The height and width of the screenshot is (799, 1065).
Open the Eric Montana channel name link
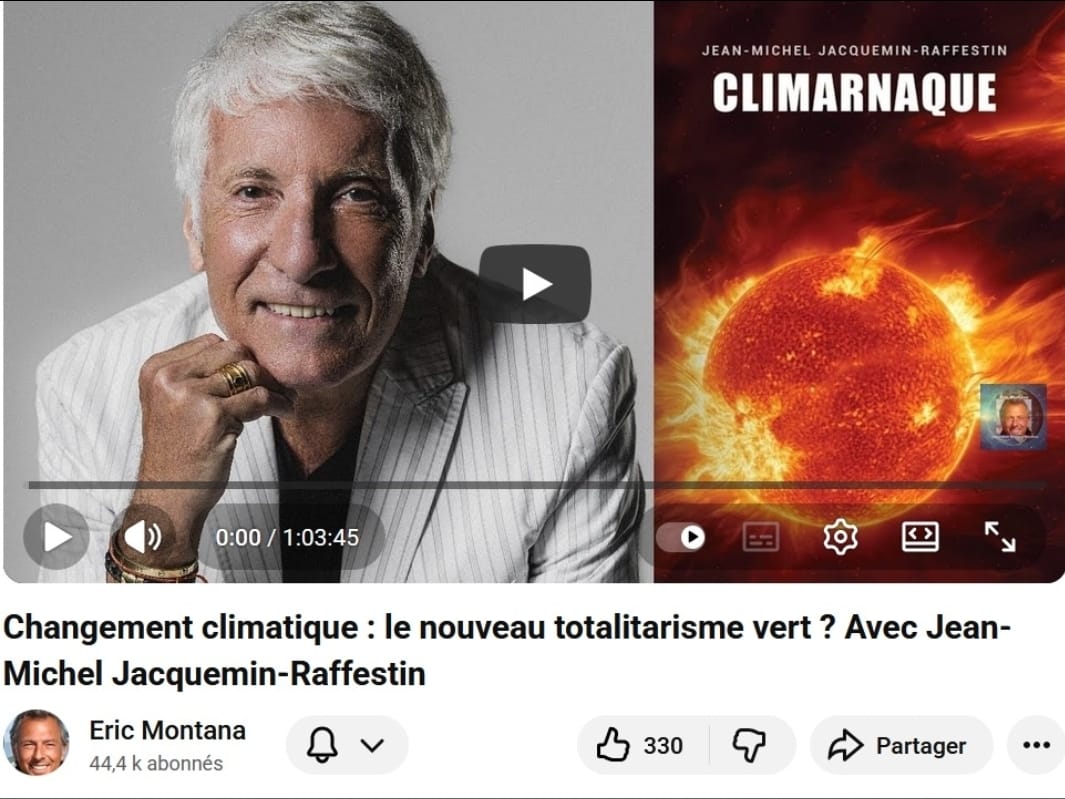tap(167, 730)
